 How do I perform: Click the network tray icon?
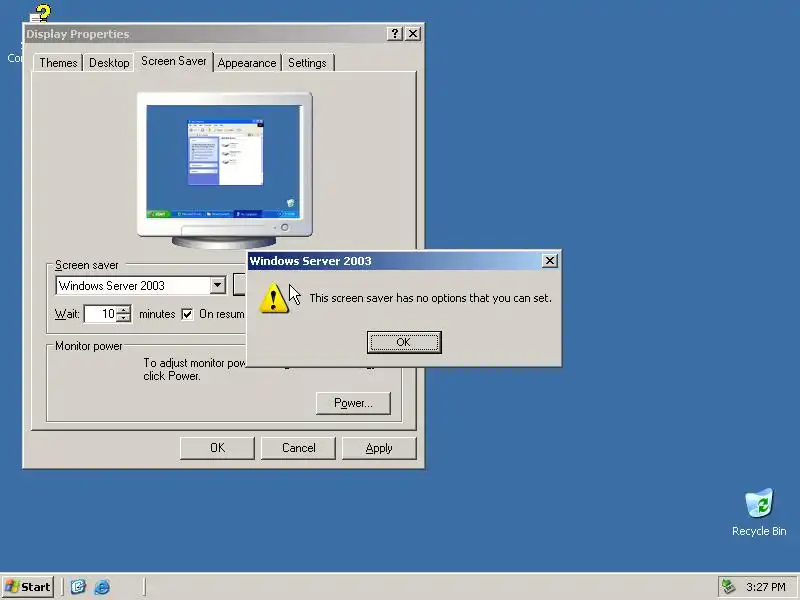tap(729, 587)
